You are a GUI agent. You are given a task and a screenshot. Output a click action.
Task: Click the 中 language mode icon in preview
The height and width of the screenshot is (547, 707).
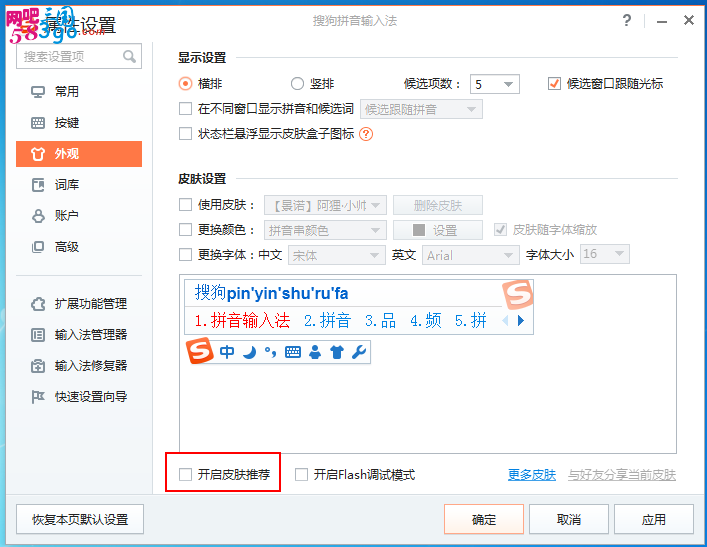[x=227, y=352]
